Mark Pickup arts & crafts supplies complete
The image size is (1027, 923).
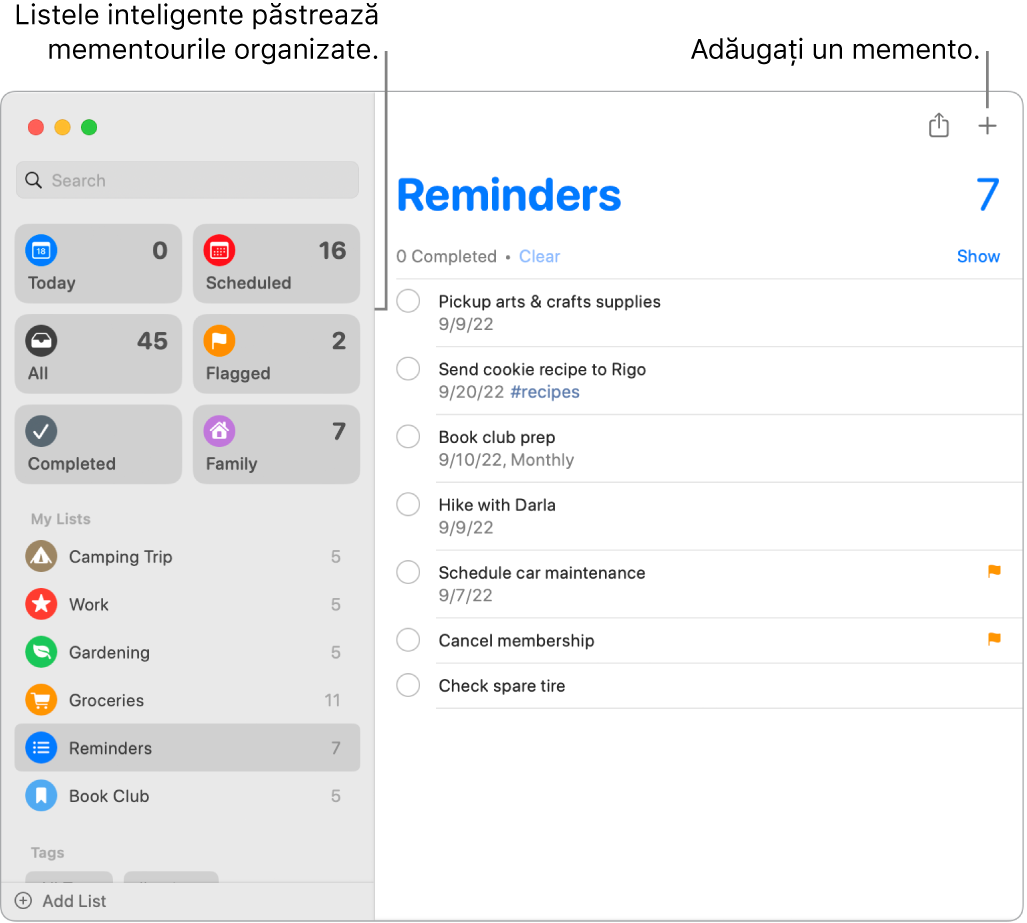(x=408, y=301)
